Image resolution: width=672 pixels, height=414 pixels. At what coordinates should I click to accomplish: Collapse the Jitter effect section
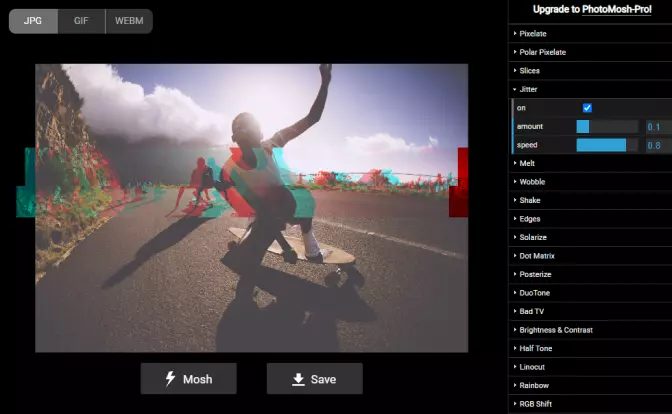coord(590,89)
